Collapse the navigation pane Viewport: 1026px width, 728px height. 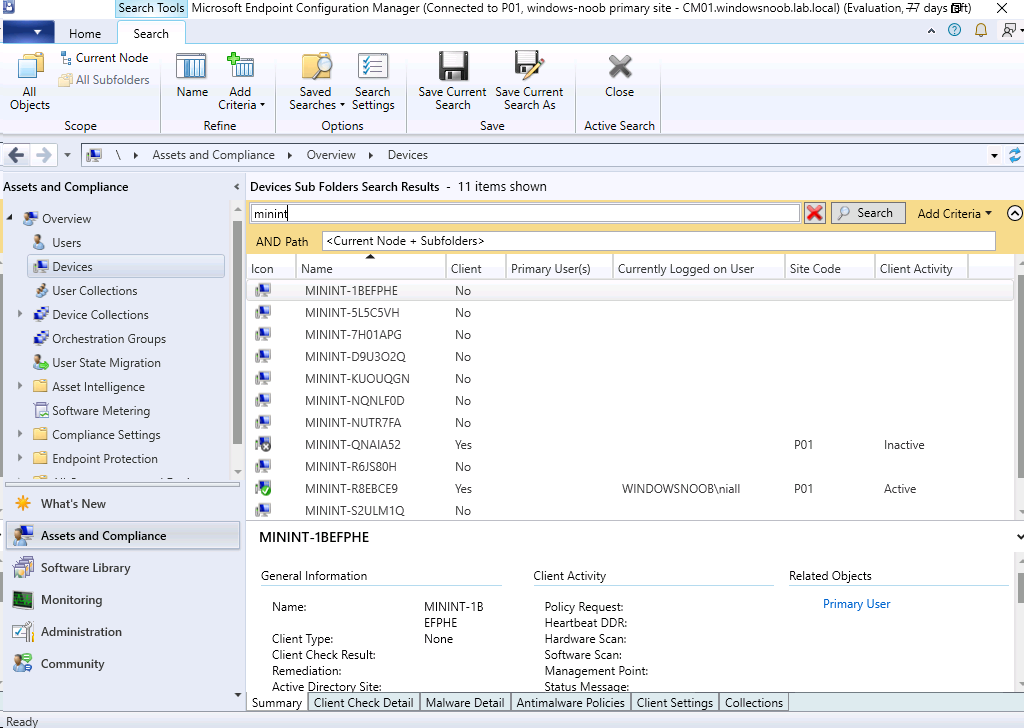point(236,187)
